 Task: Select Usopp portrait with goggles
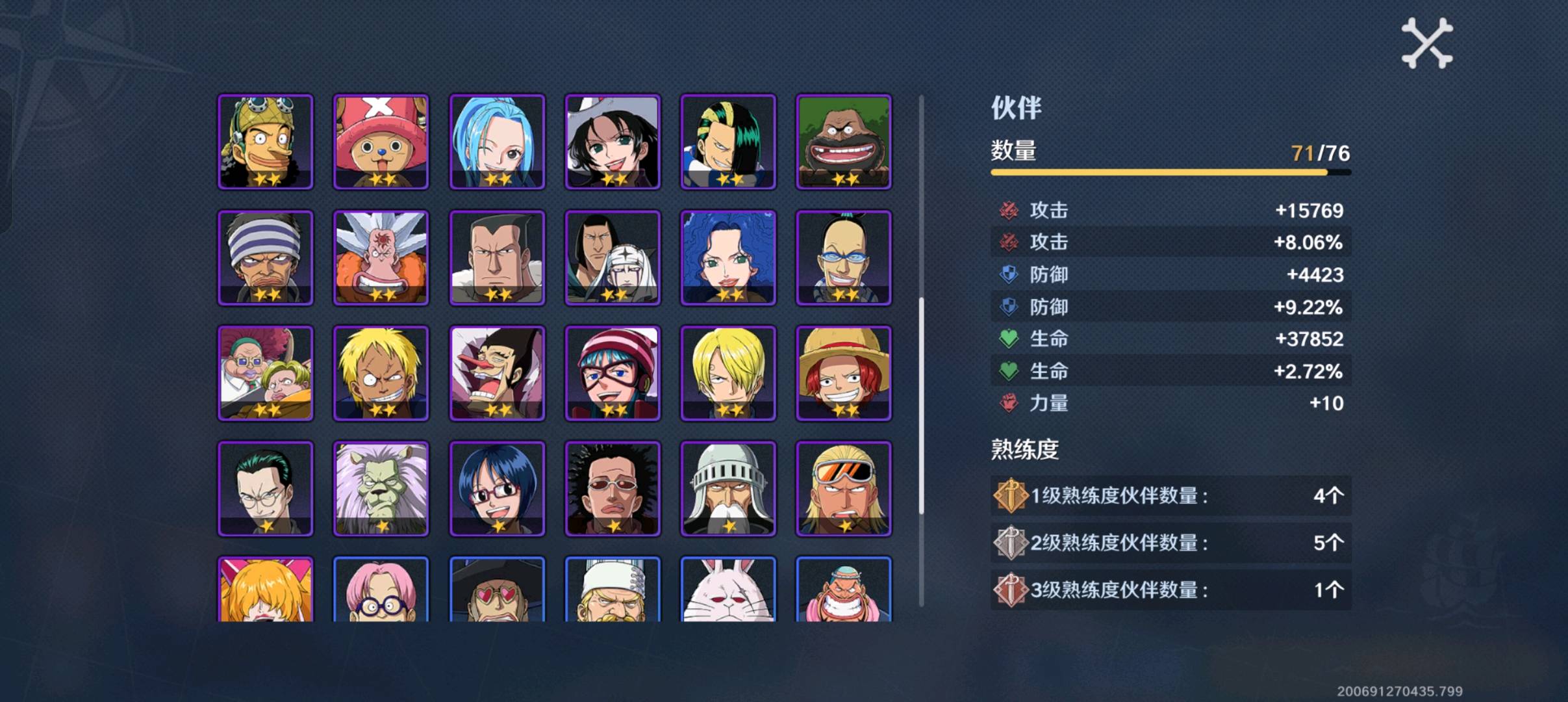pyautogui.click(x=266, y=142)
